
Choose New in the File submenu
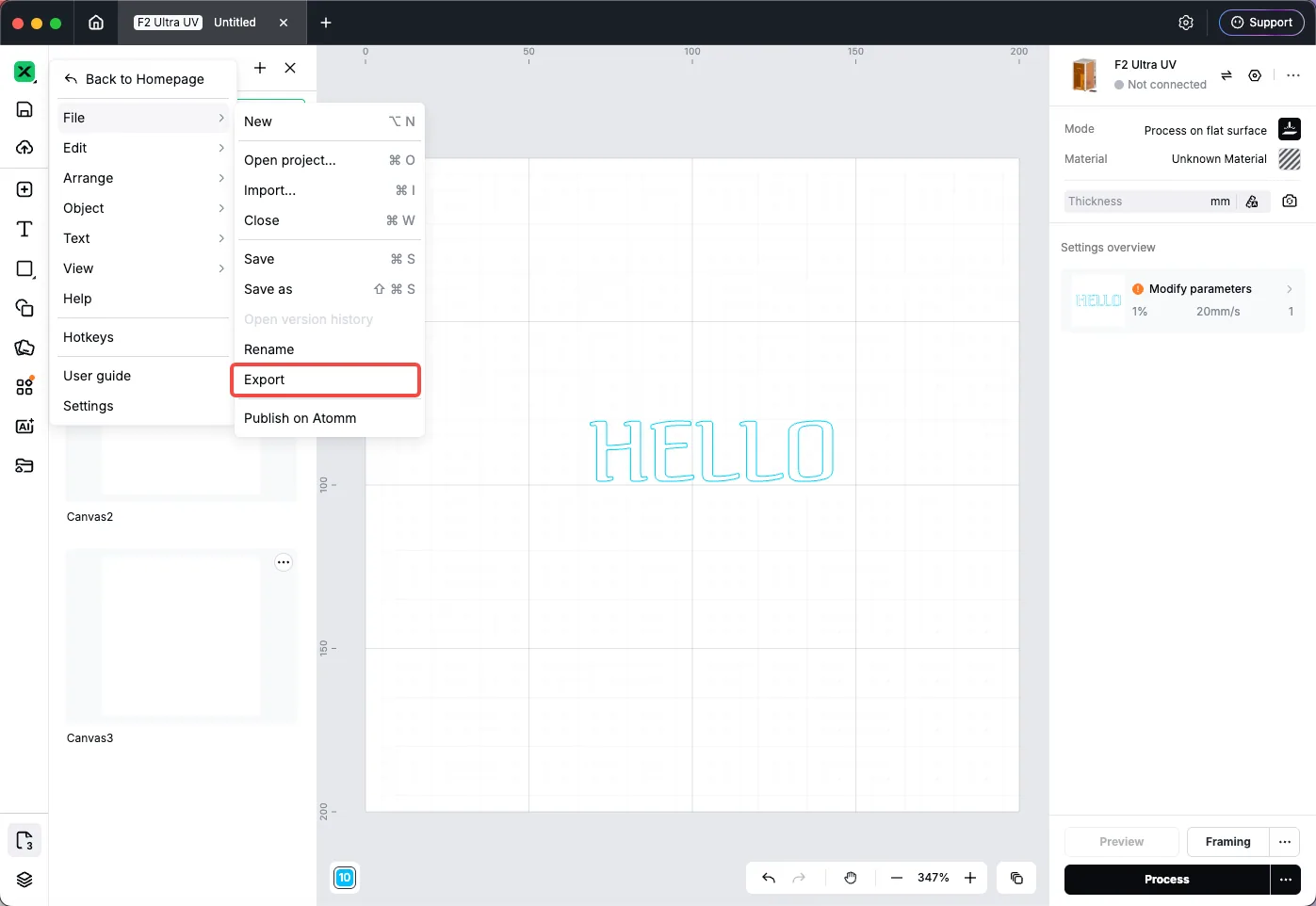(x=329, y=121)
